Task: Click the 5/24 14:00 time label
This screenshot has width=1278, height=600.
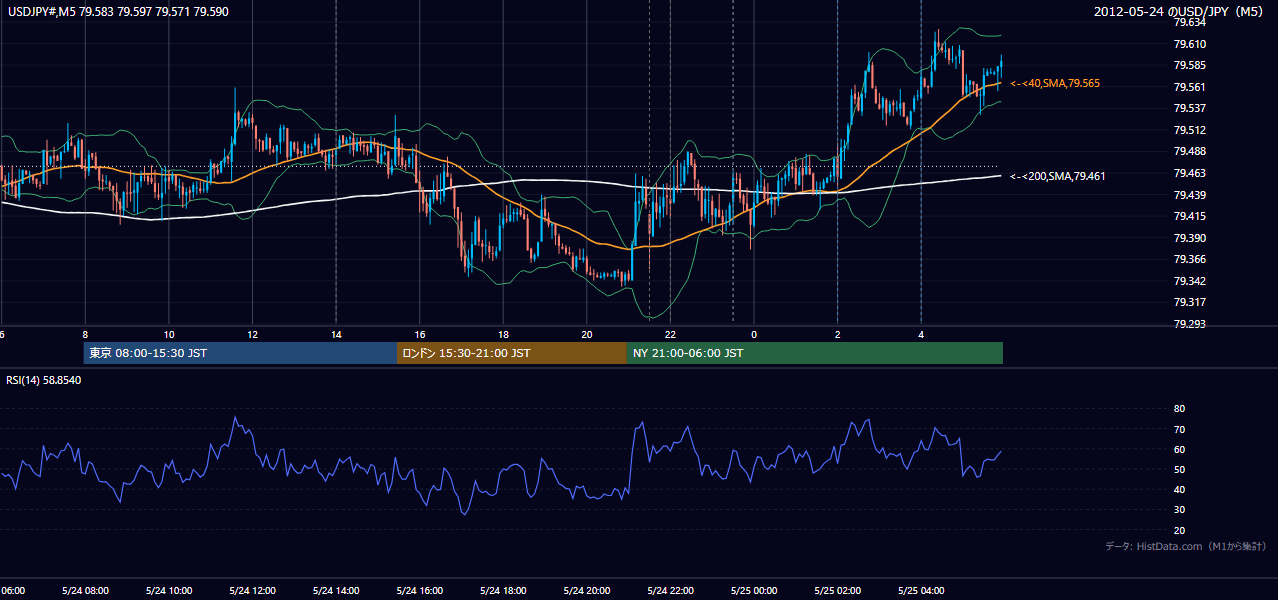Action: (336, 591)
